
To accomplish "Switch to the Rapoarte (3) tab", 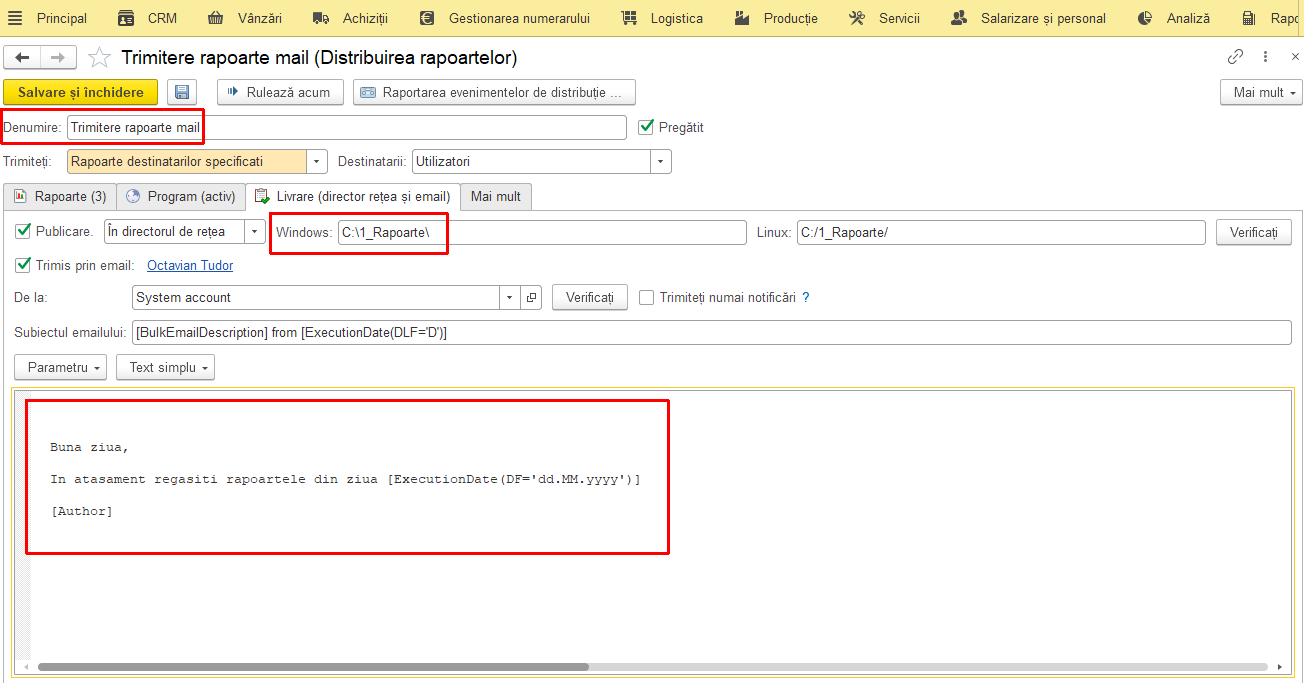I will tap(60, 196).
